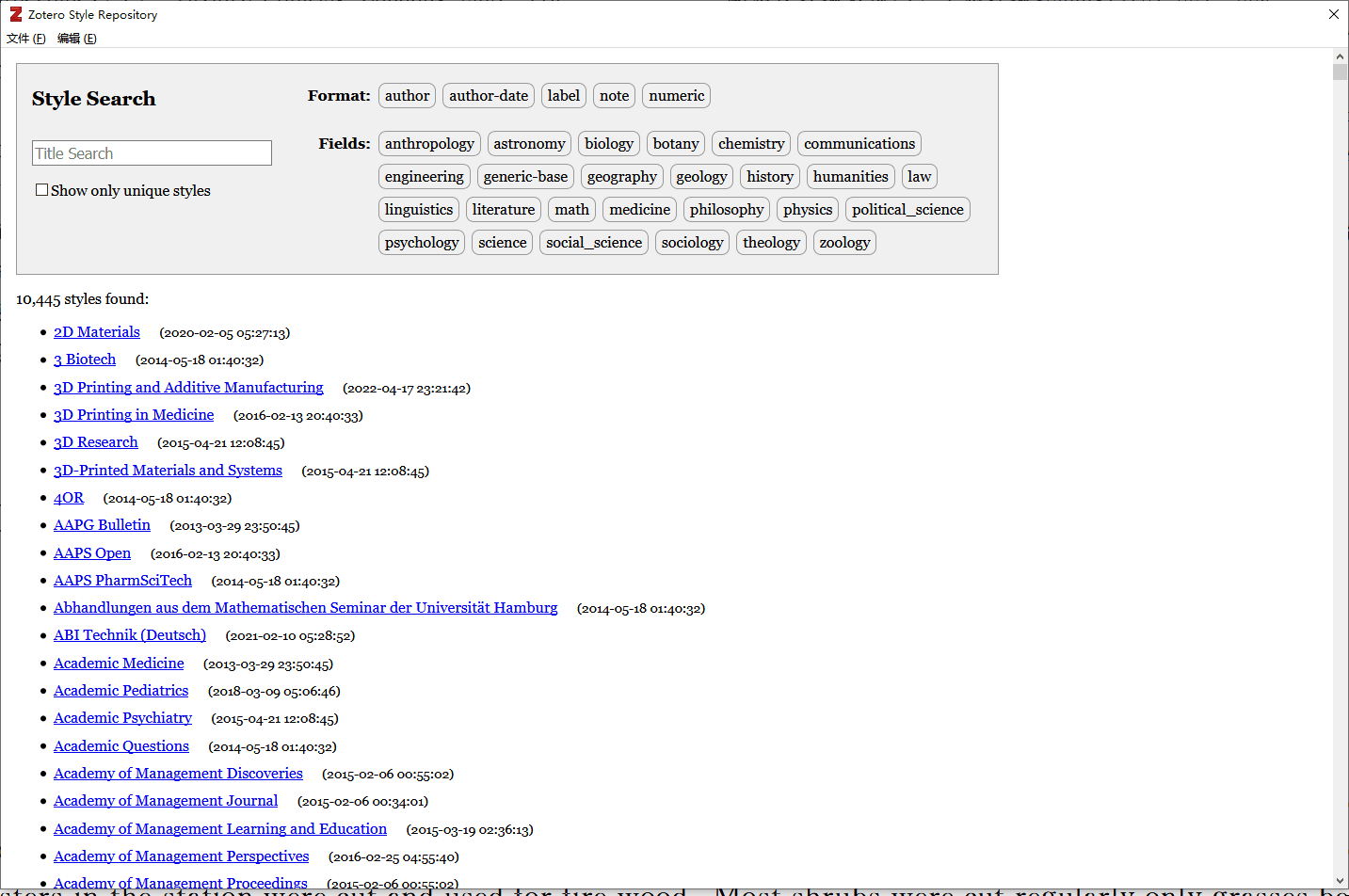Click the Academic Medicine style link
Image resolution: width=1349 pixels, height=896 pixels.
coord(119,664)
